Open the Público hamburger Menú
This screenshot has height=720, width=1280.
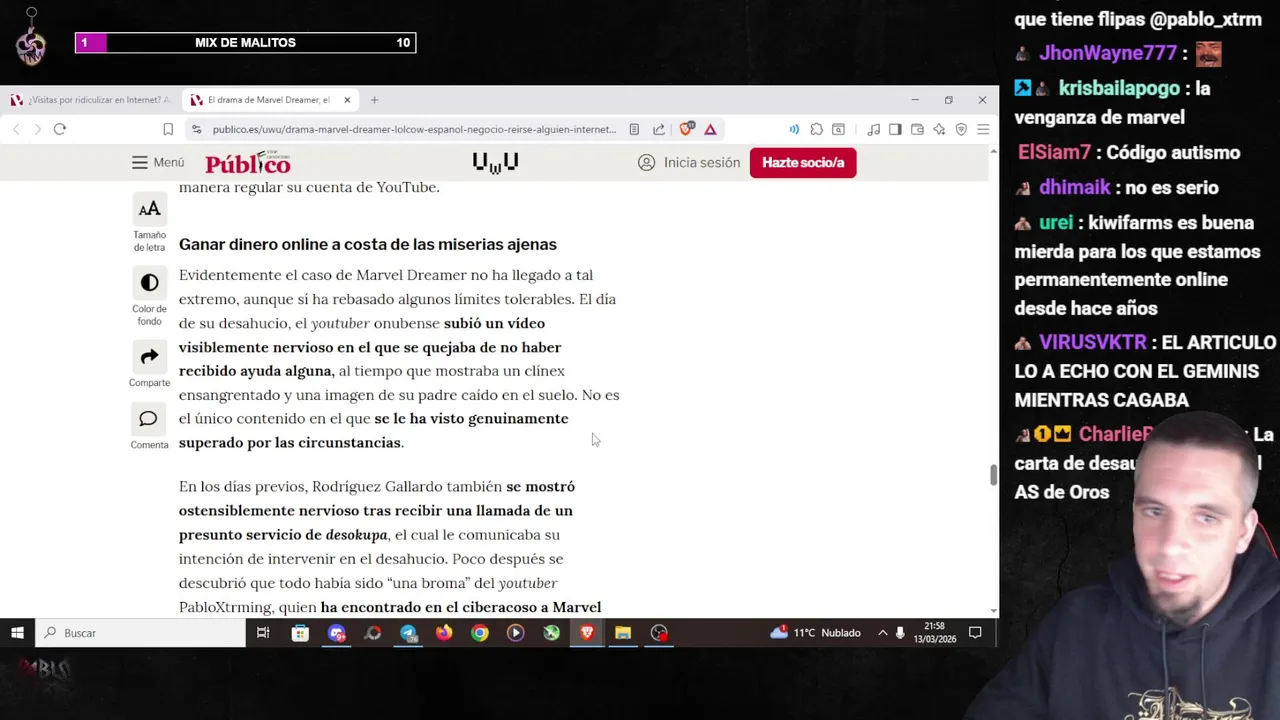(158, 162)
